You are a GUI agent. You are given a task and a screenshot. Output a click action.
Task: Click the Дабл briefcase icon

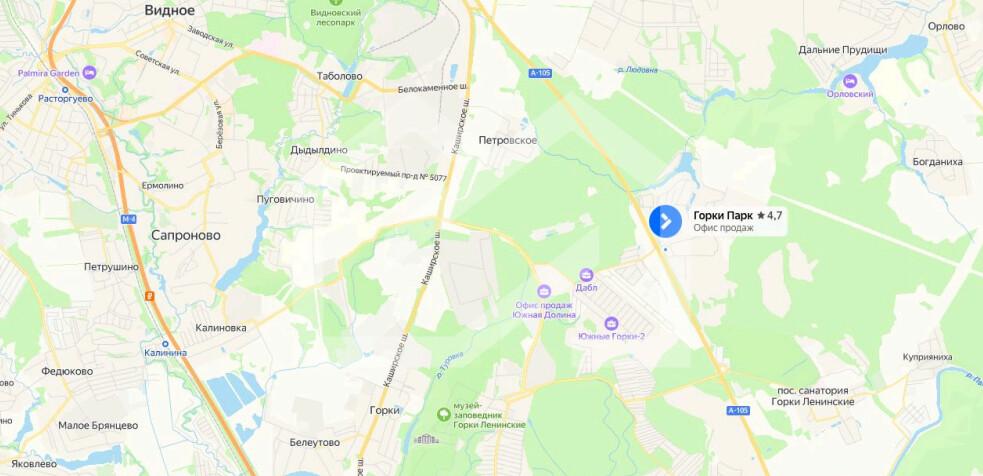586,274
